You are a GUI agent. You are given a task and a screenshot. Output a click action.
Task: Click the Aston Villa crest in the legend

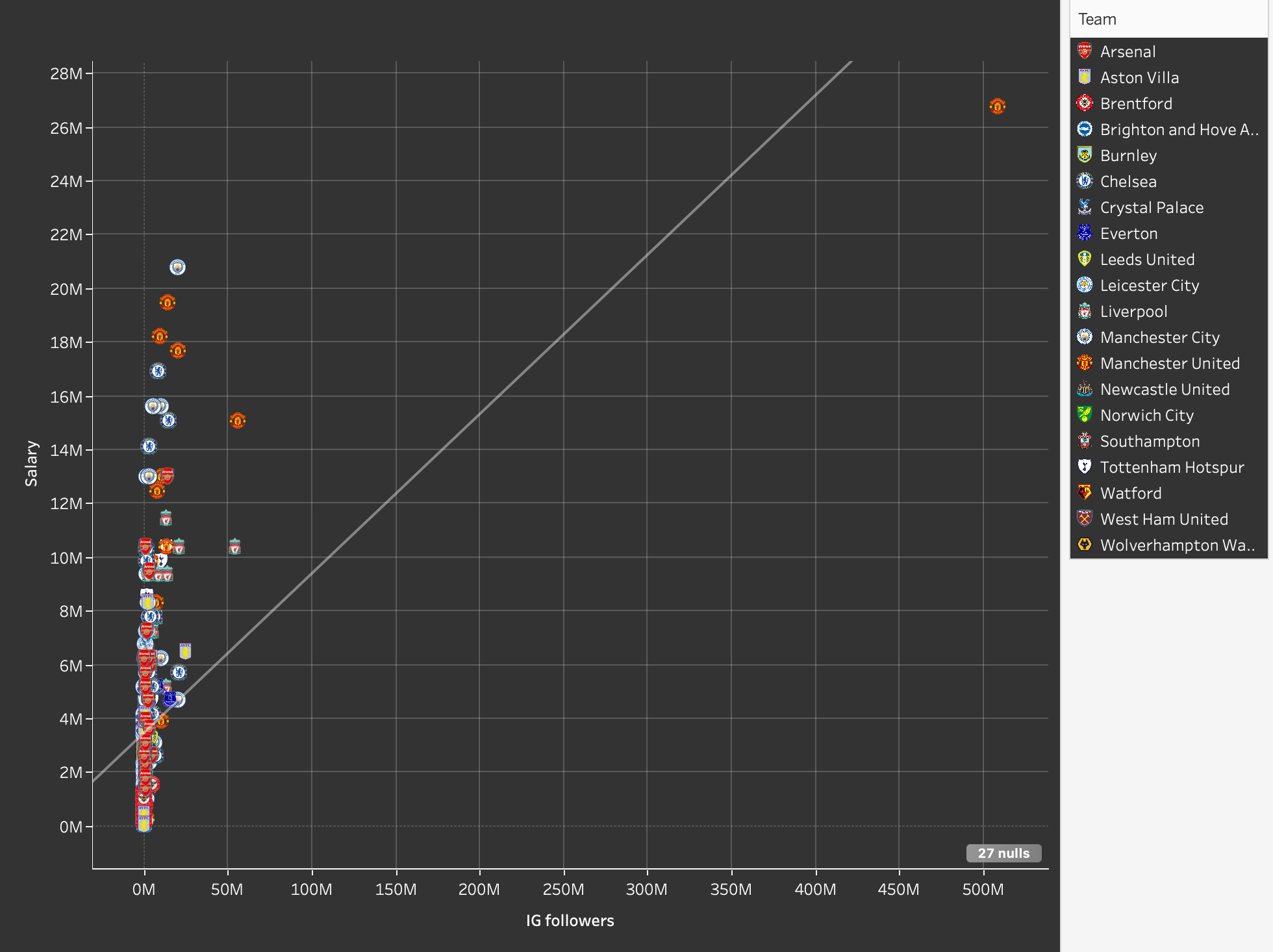(x=1085, y=77)
